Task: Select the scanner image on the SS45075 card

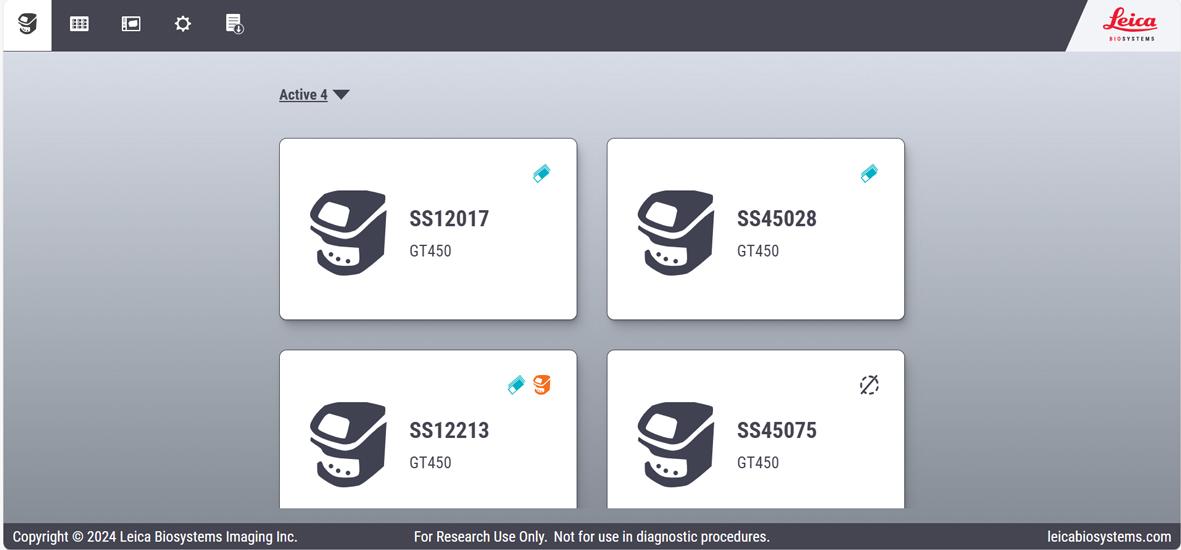Action: [x=676, y=445]
